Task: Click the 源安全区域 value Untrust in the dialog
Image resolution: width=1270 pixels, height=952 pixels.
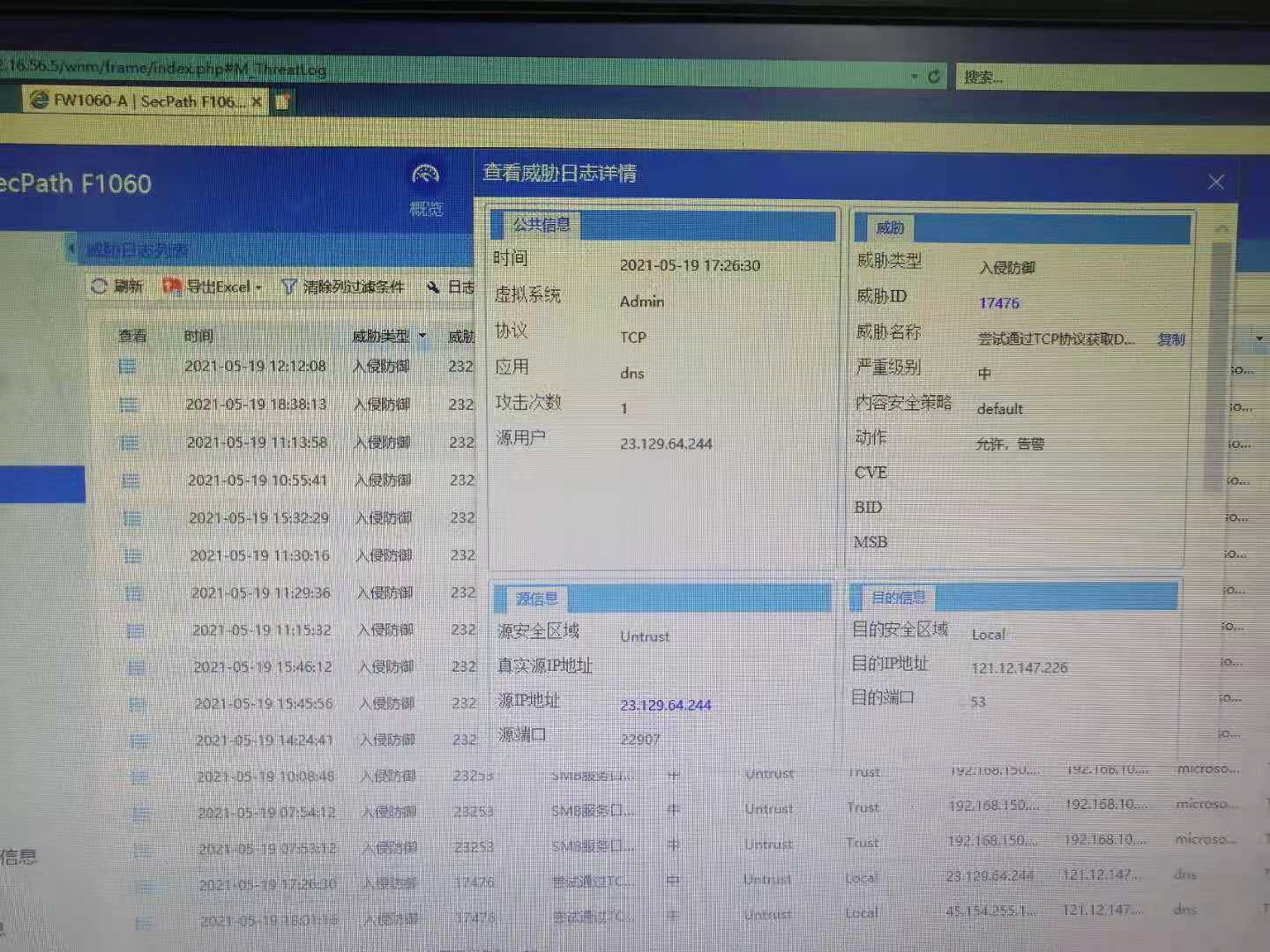Action: tap(645, 636)
